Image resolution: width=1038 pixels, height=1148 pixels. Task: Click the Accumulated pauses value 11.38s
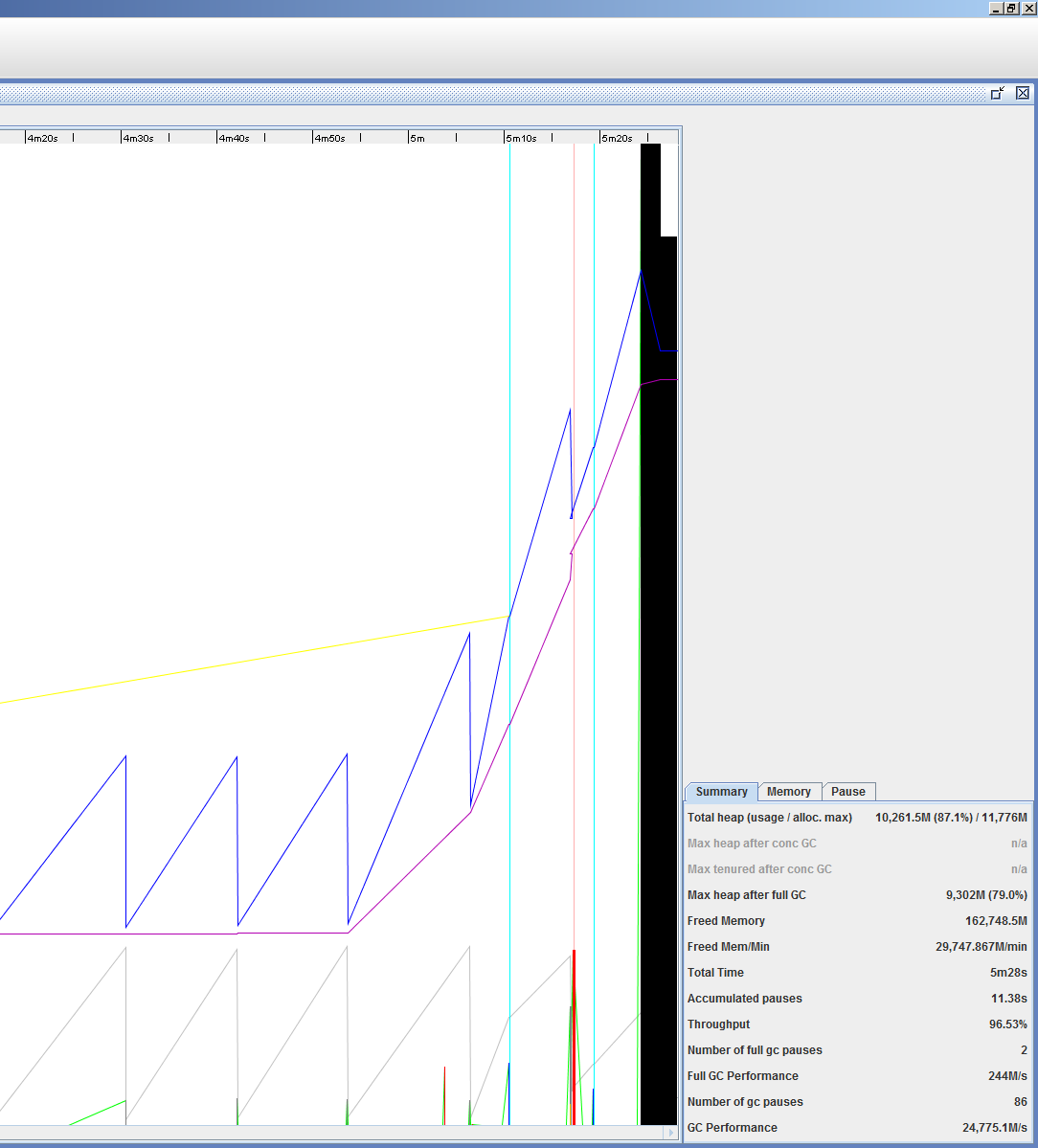tap(1007, 999)
